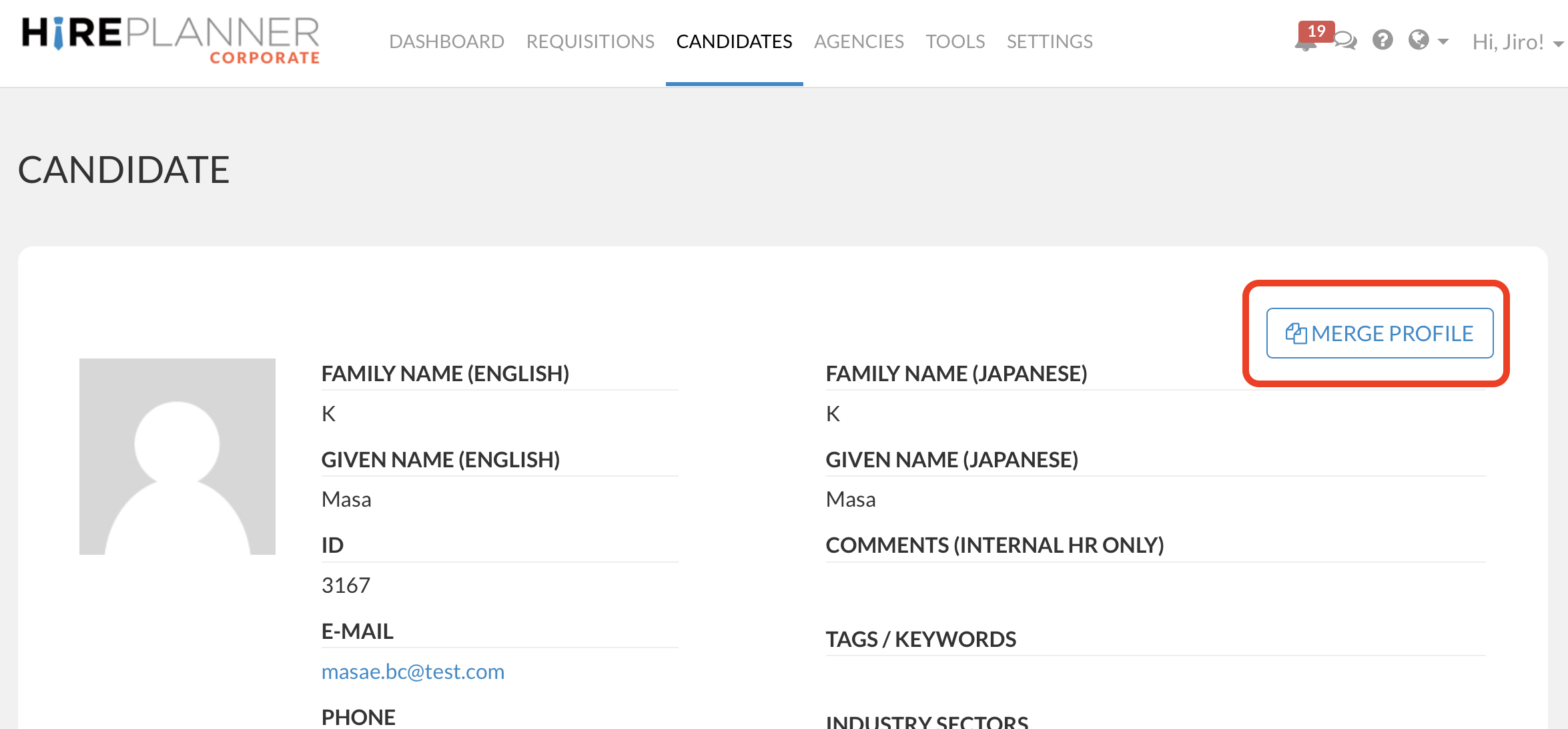This screenshot has height=729, width=1568.
Task: Go to the Agencies section
Action: tap(859, 41)
